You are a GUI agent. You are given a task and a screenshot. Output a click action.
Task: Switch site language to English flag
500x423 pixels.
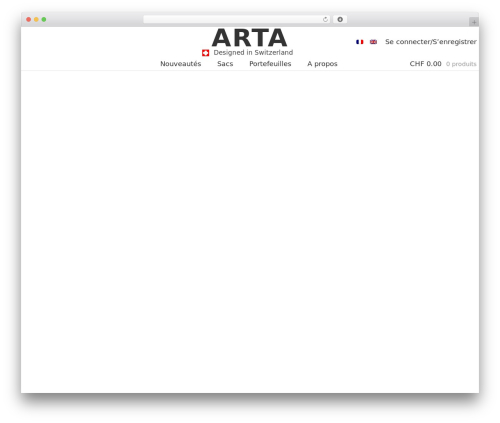373,42
